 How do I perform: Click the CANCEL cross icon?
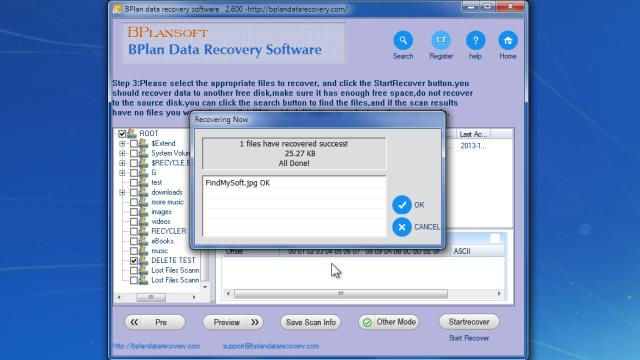pos(402,227)
